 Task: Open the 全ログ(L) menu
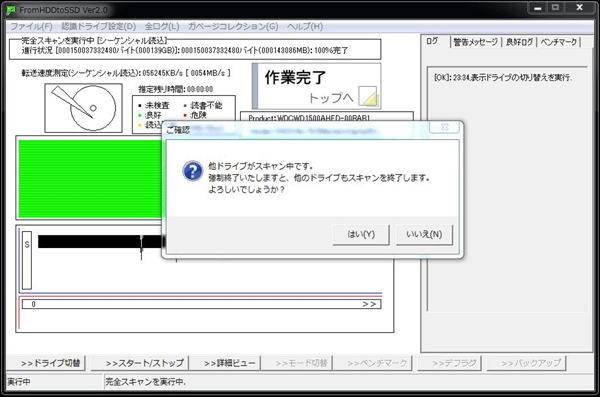(162, 26)
